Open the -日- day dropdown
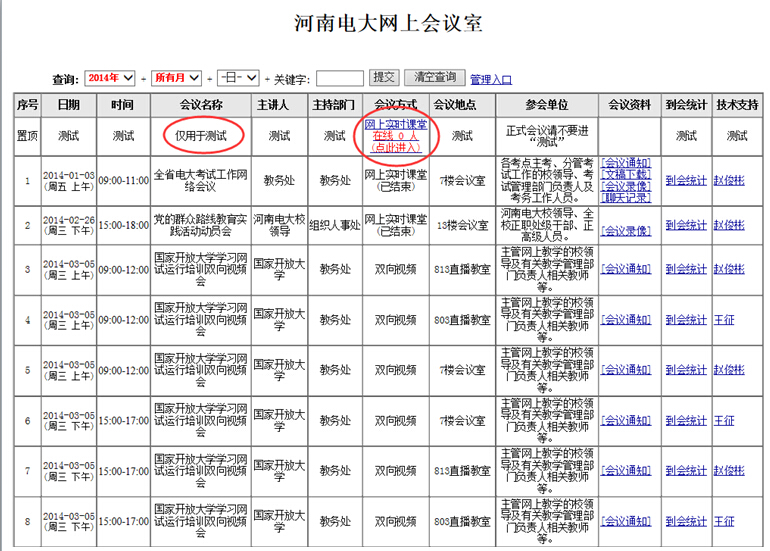The image size is (770, 551). [x=238, y=78]
